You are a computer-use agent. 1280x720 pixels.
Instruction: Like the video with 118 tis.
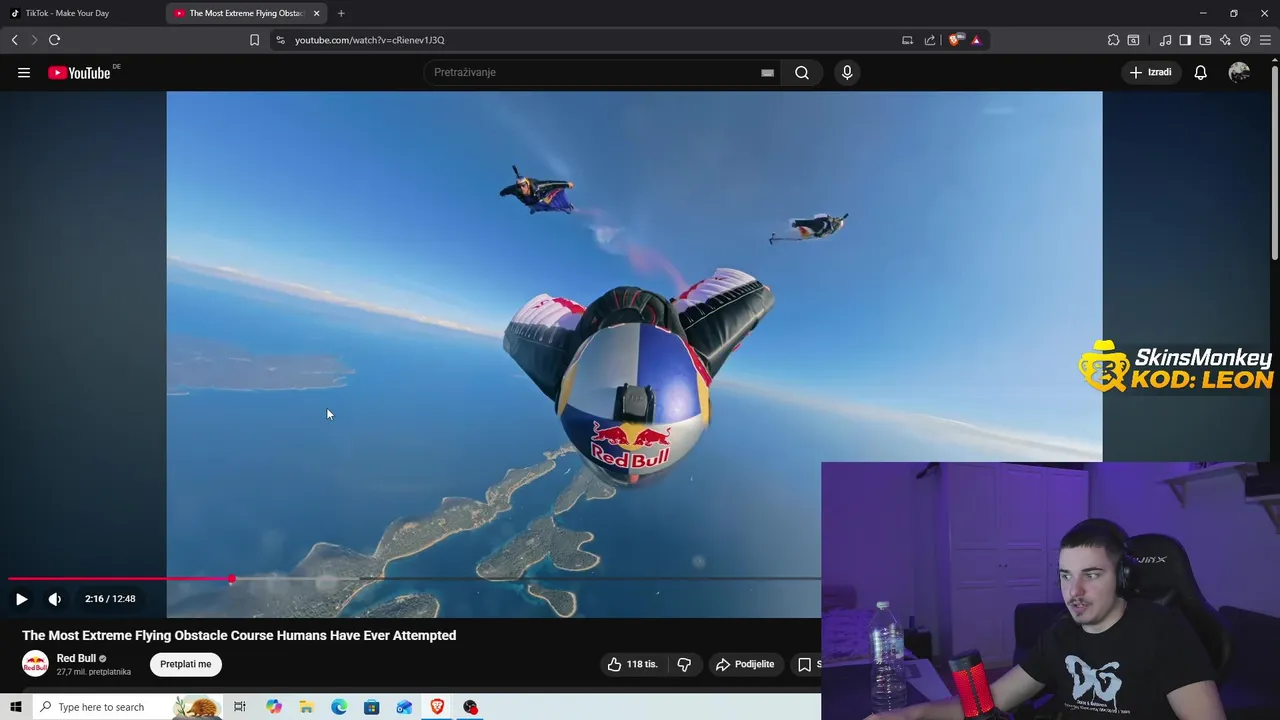coord(632,664)
